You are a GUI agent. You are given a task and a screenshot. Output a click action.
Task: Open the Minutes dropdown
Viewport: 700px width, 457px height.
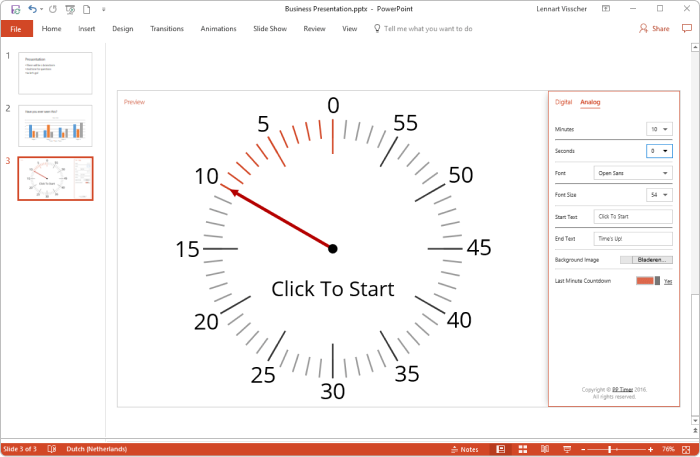(659, 129)
